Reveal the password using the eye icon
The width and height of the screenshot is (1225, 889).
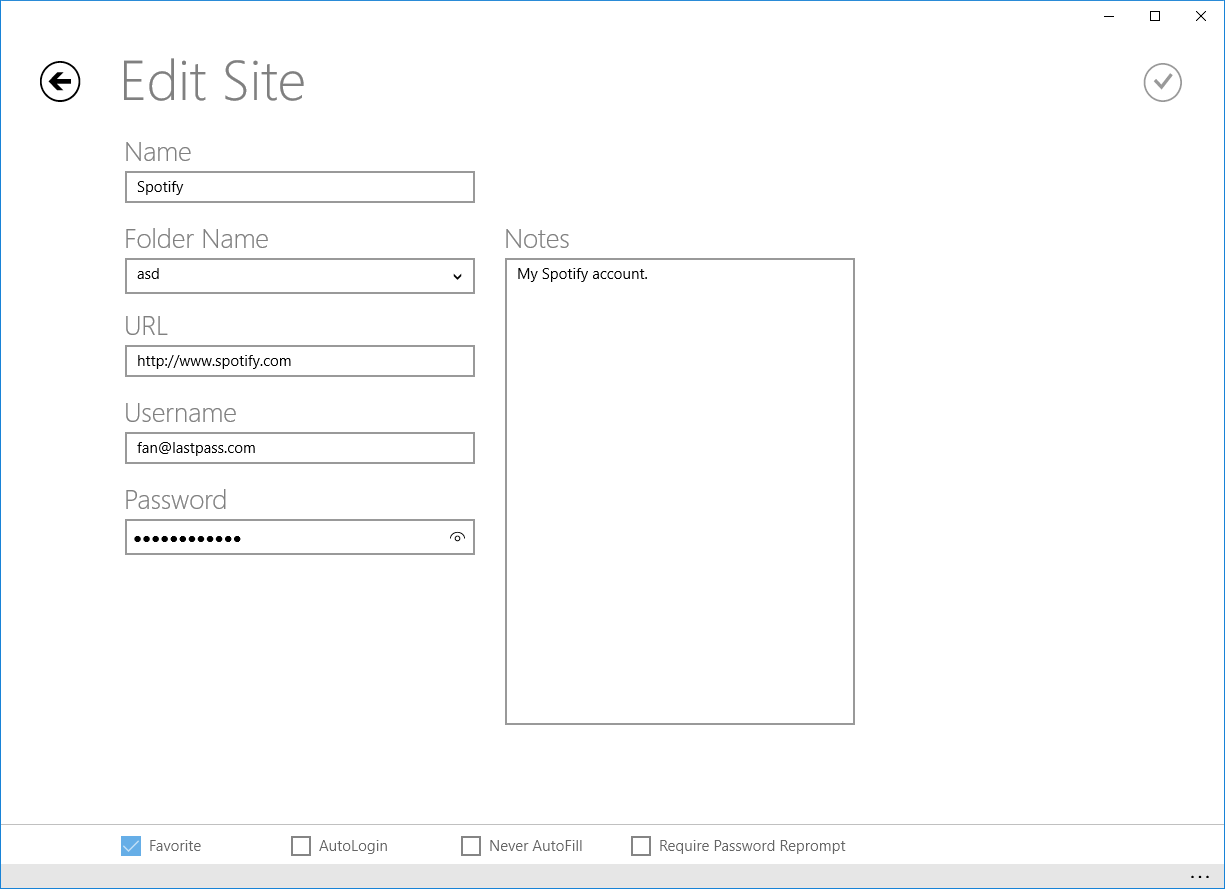[457, 537]
